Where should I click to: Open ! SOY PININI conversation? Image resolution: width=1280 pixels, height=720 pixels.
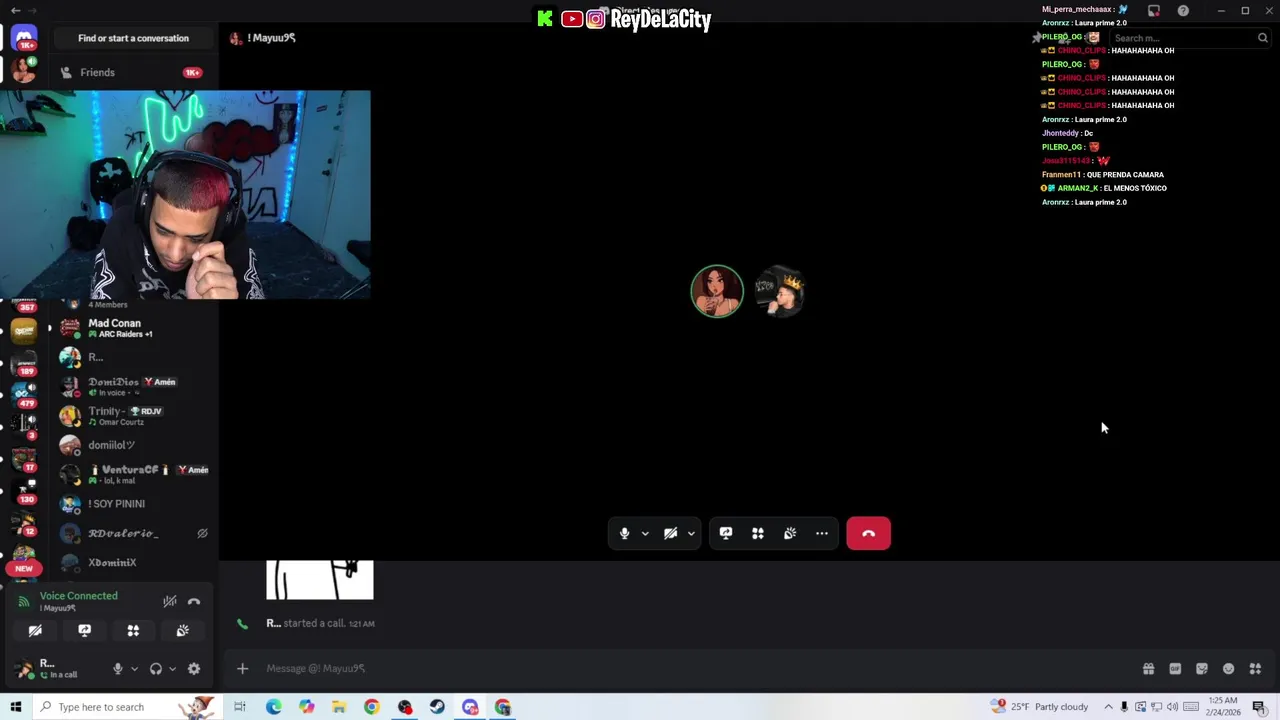tap(133, 504)
